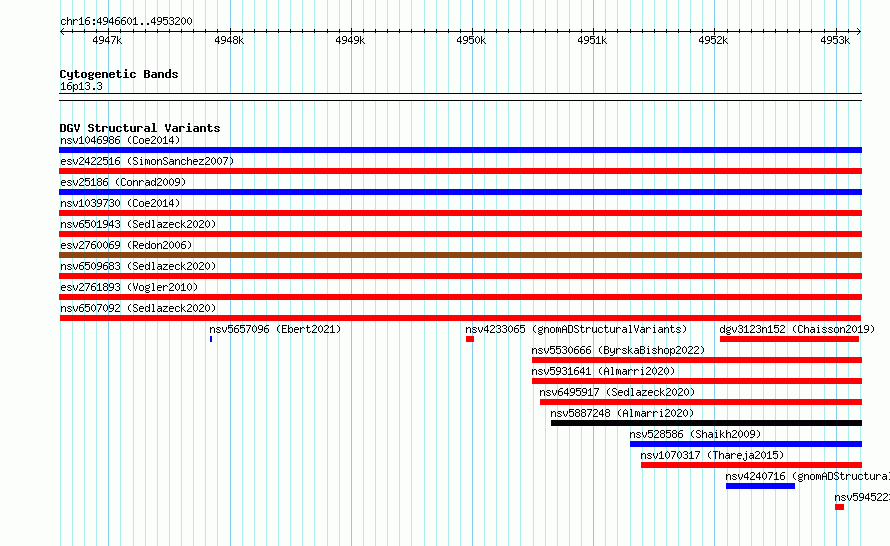Screen dimensions: 890x546
Task: Click the red nsv5530666 variant bar
Action: click(x=697, y=360)
